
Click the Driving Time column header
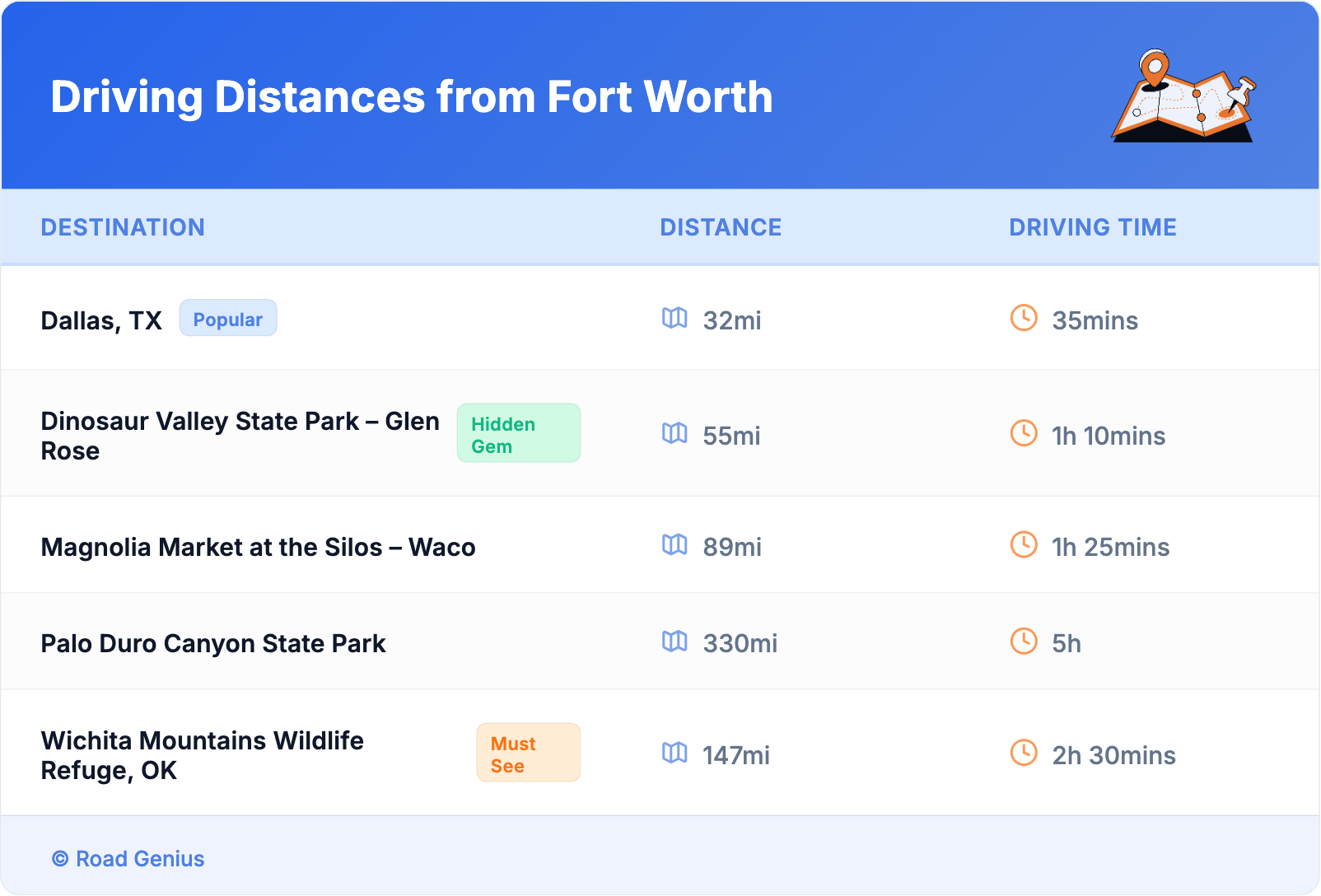[x=1092, y=227]
